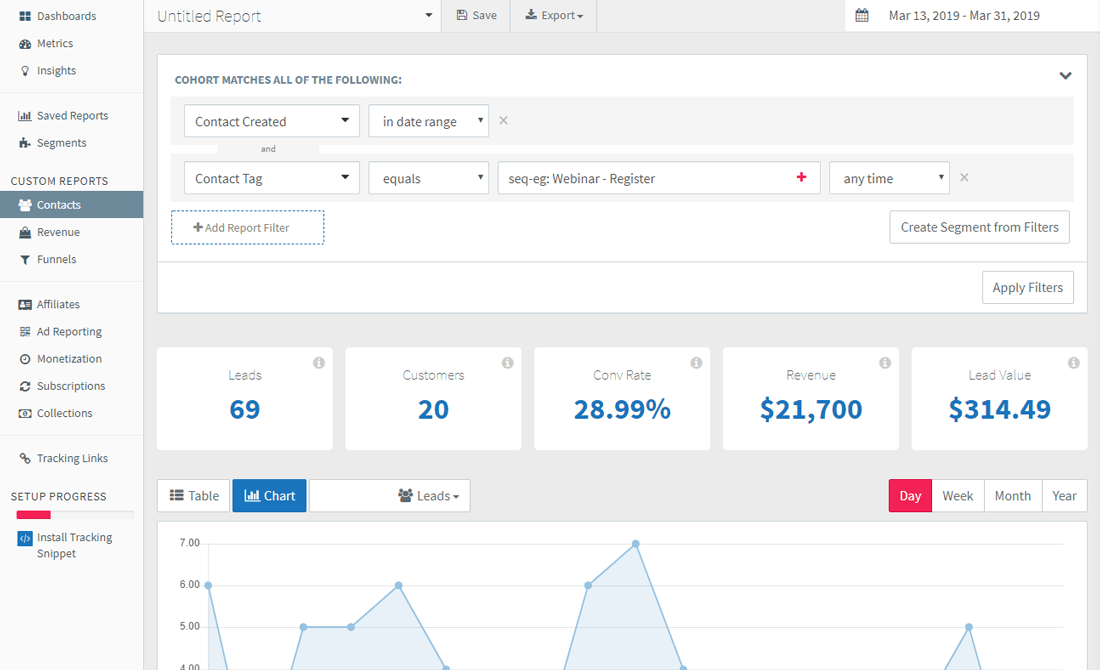Open the 'in date range' operator dropdown
Screen dimensions: 1100x670
pyautogui.click(x=428, y=121)
